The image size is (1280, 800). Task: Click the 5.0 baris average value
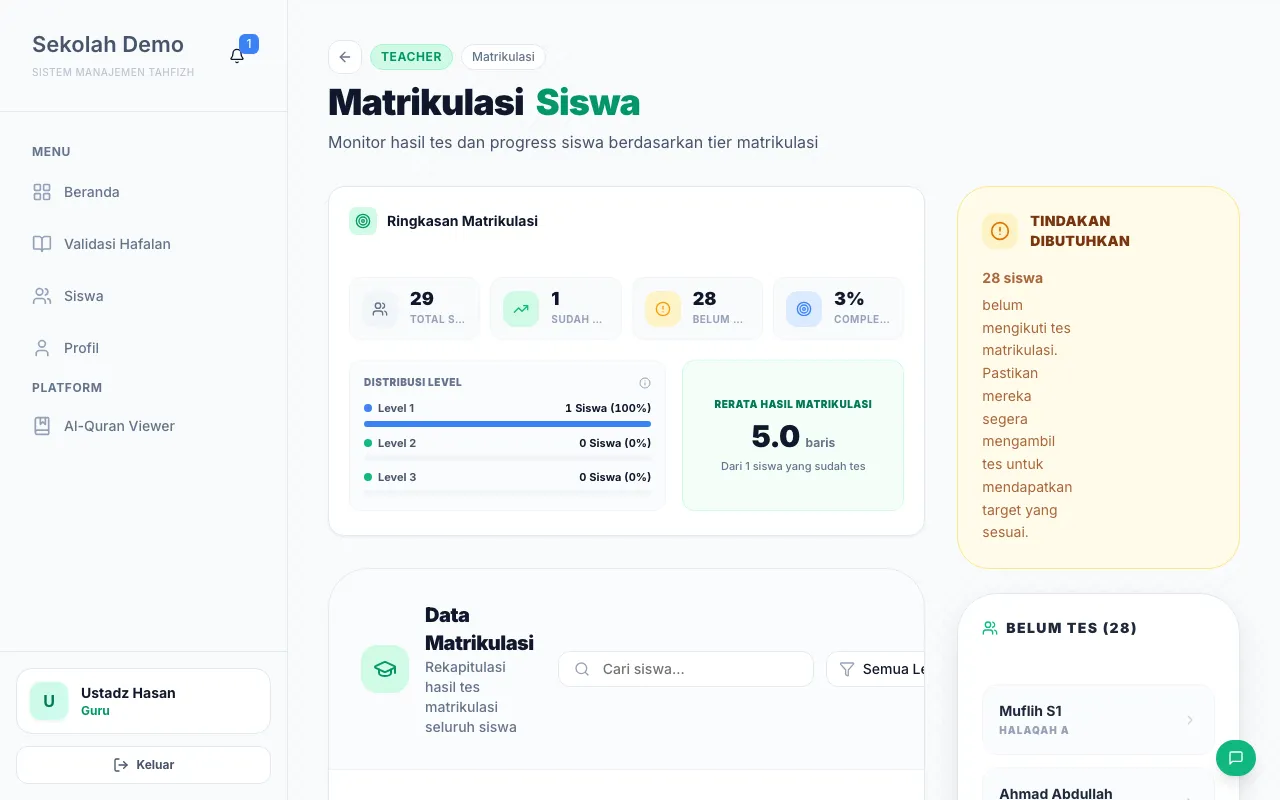click(793, 437)
